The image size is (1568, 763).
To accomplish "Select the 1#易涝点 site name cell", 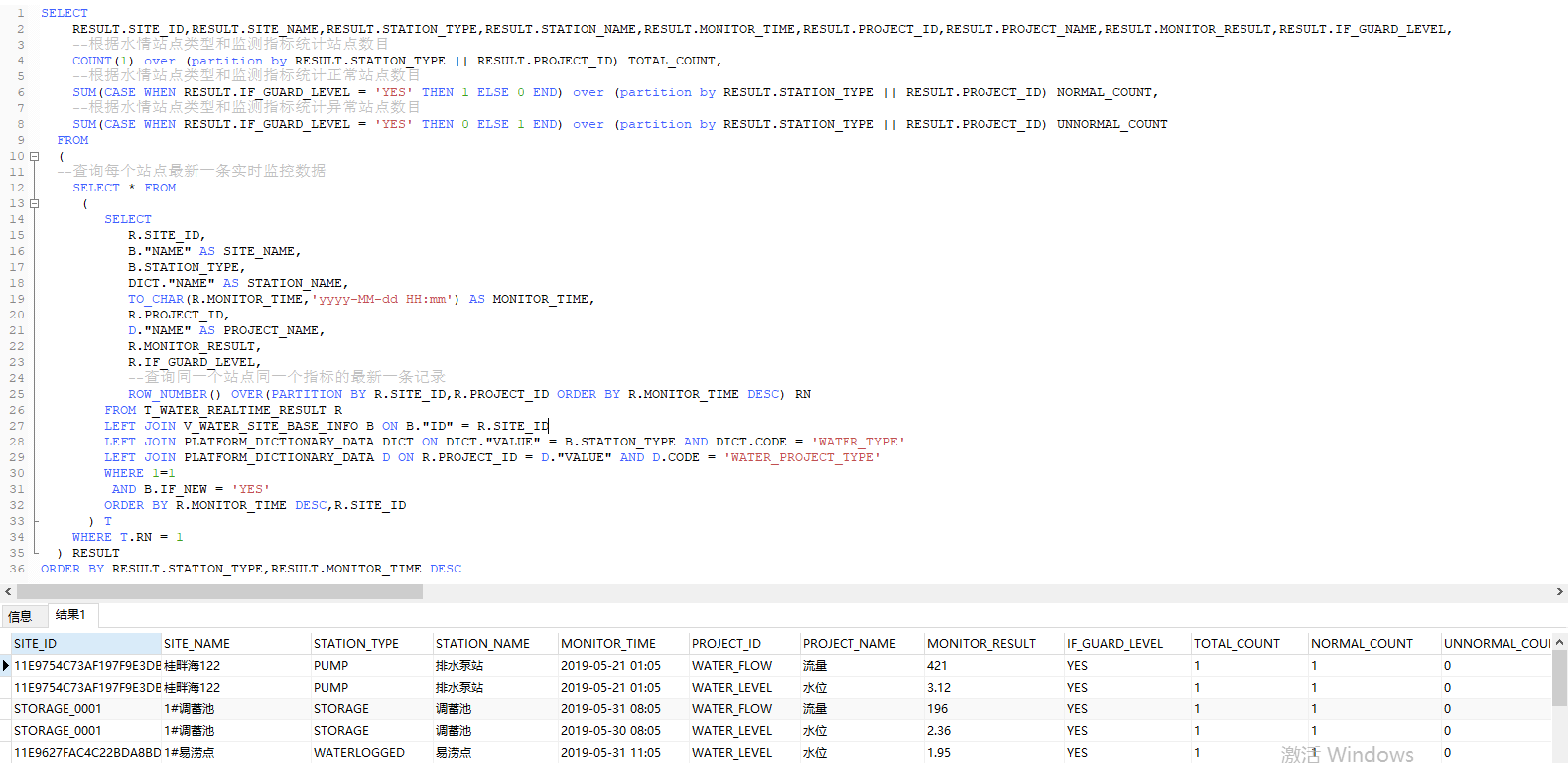I will [236, 753].
